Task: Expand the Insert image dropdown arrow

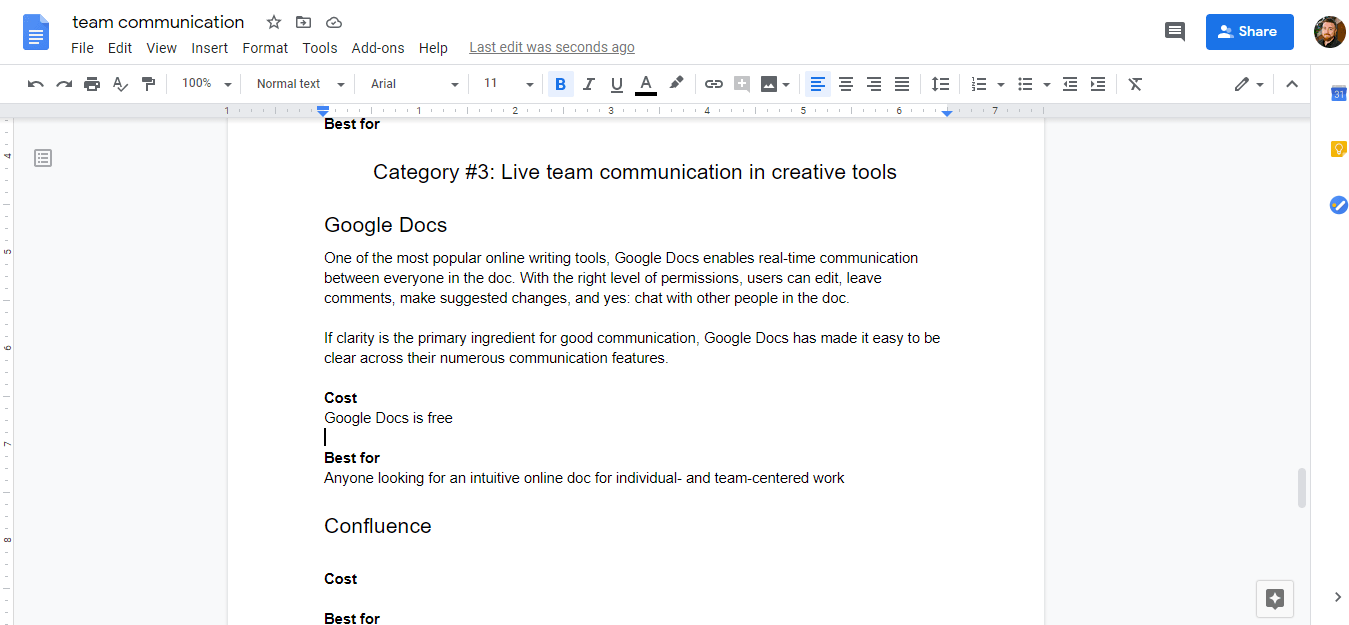Action: (x=786, y=85)
